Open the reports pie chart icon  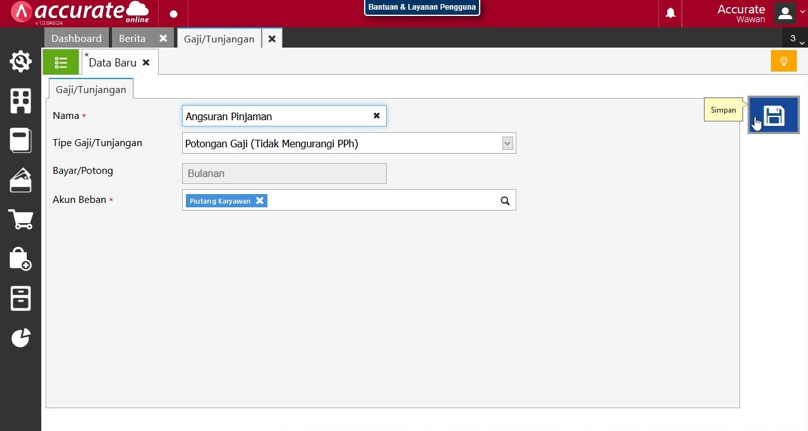[21, 338]
